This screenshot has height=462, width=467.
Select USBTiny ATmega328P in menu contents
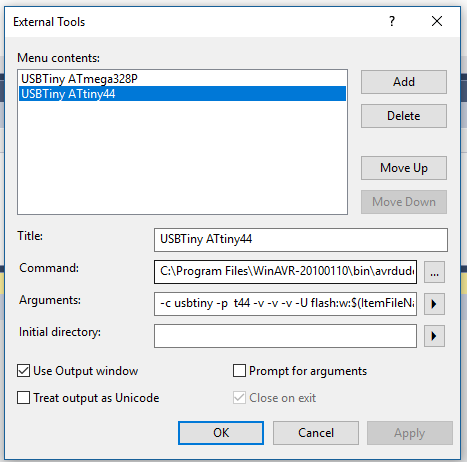182,79
